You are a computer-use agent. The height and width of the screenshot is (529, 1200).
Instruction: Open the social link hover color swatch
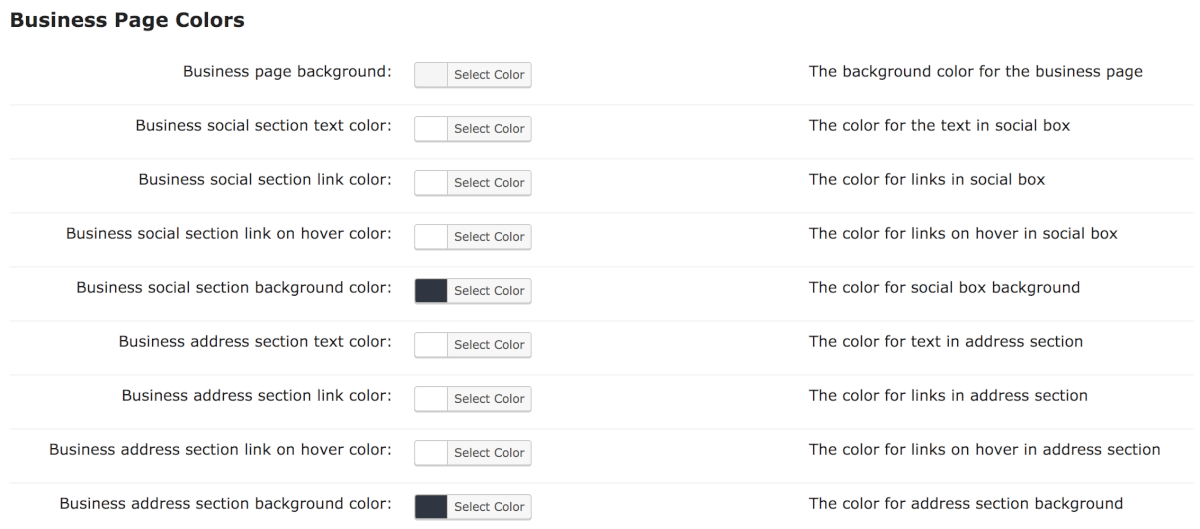pos(431,237)
